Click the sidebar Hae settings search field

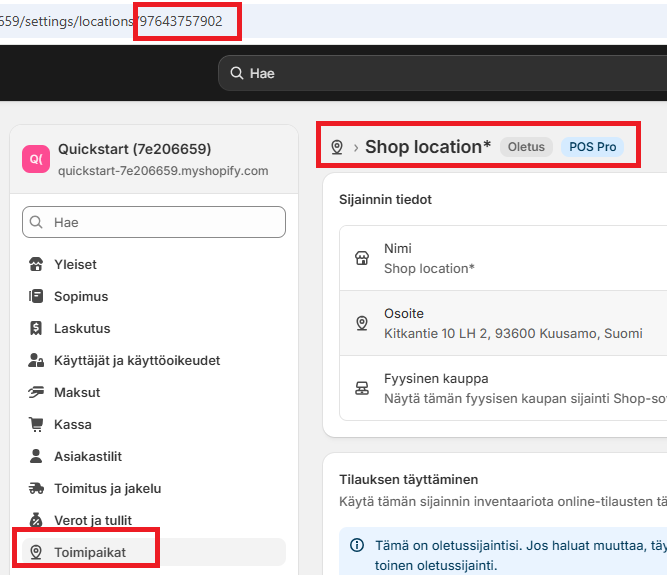154,222
